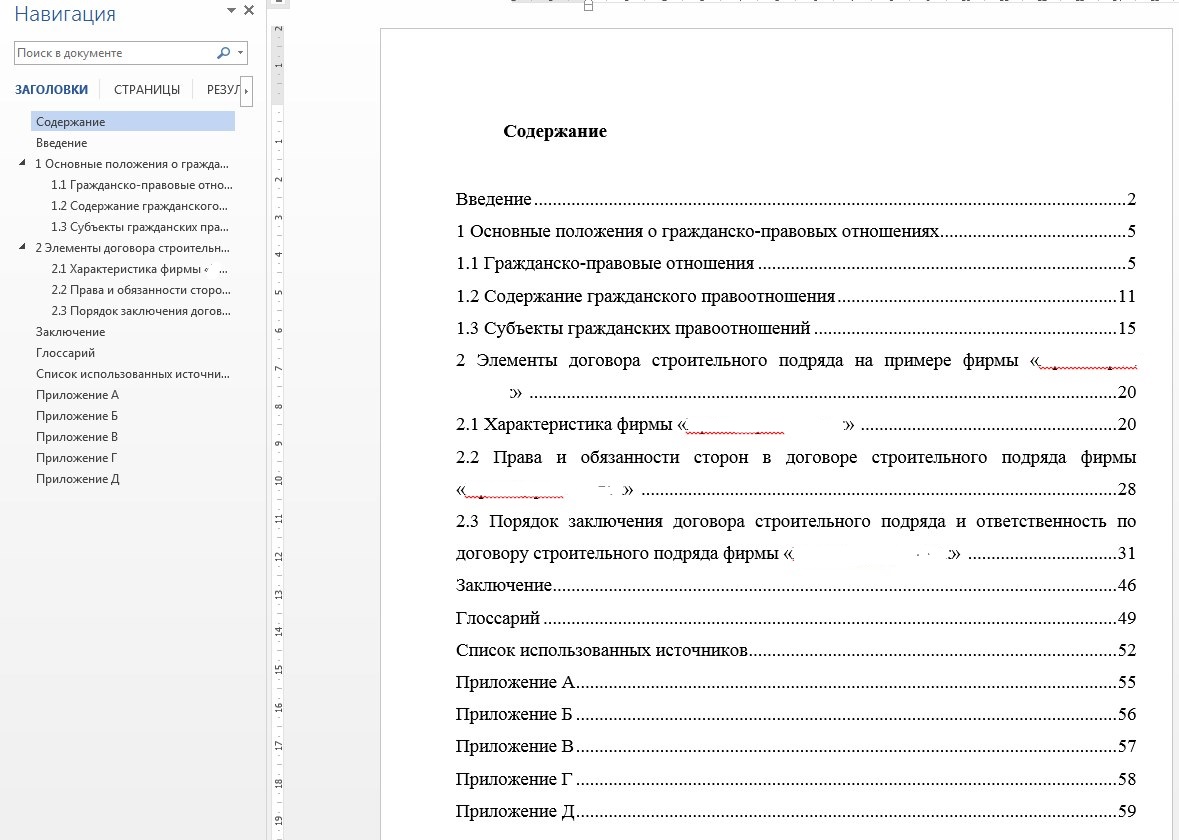
Task: Collapse the 1 Основные положения heading
Action: click(22, 162)
